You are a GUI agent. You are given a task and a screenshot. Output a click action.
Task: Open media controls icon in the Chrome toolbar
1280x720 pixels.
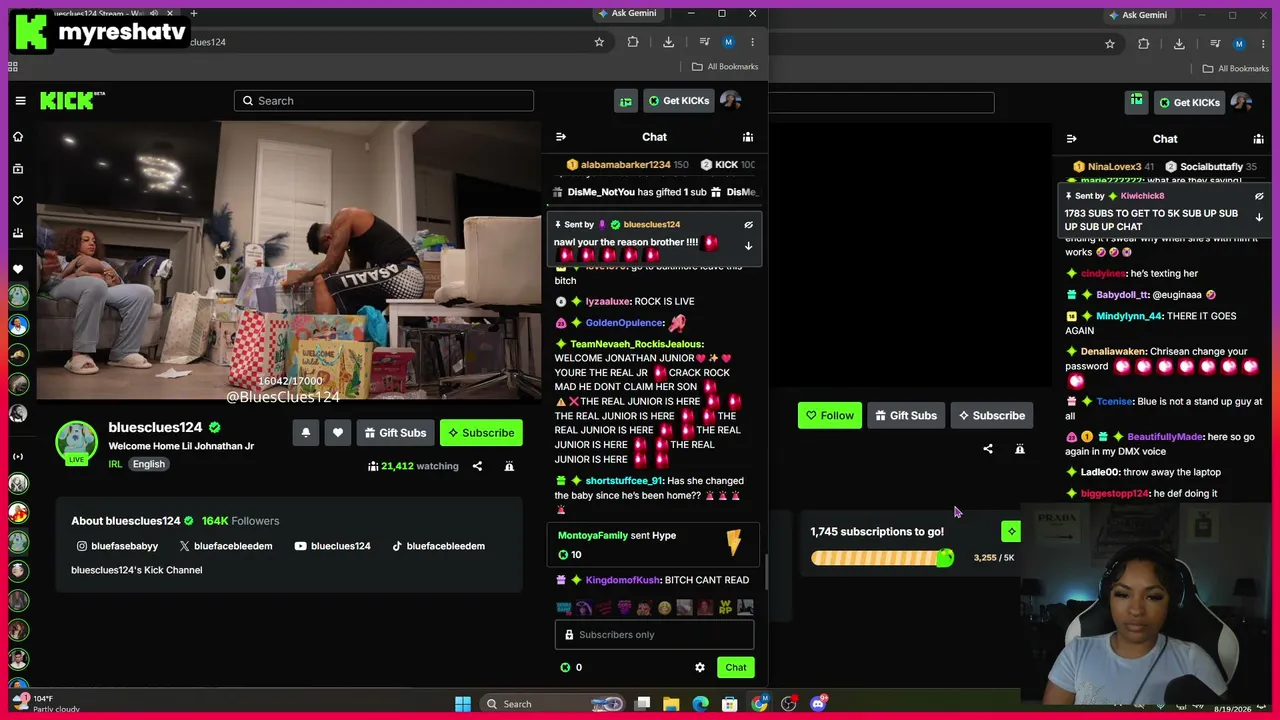point(705,42)
